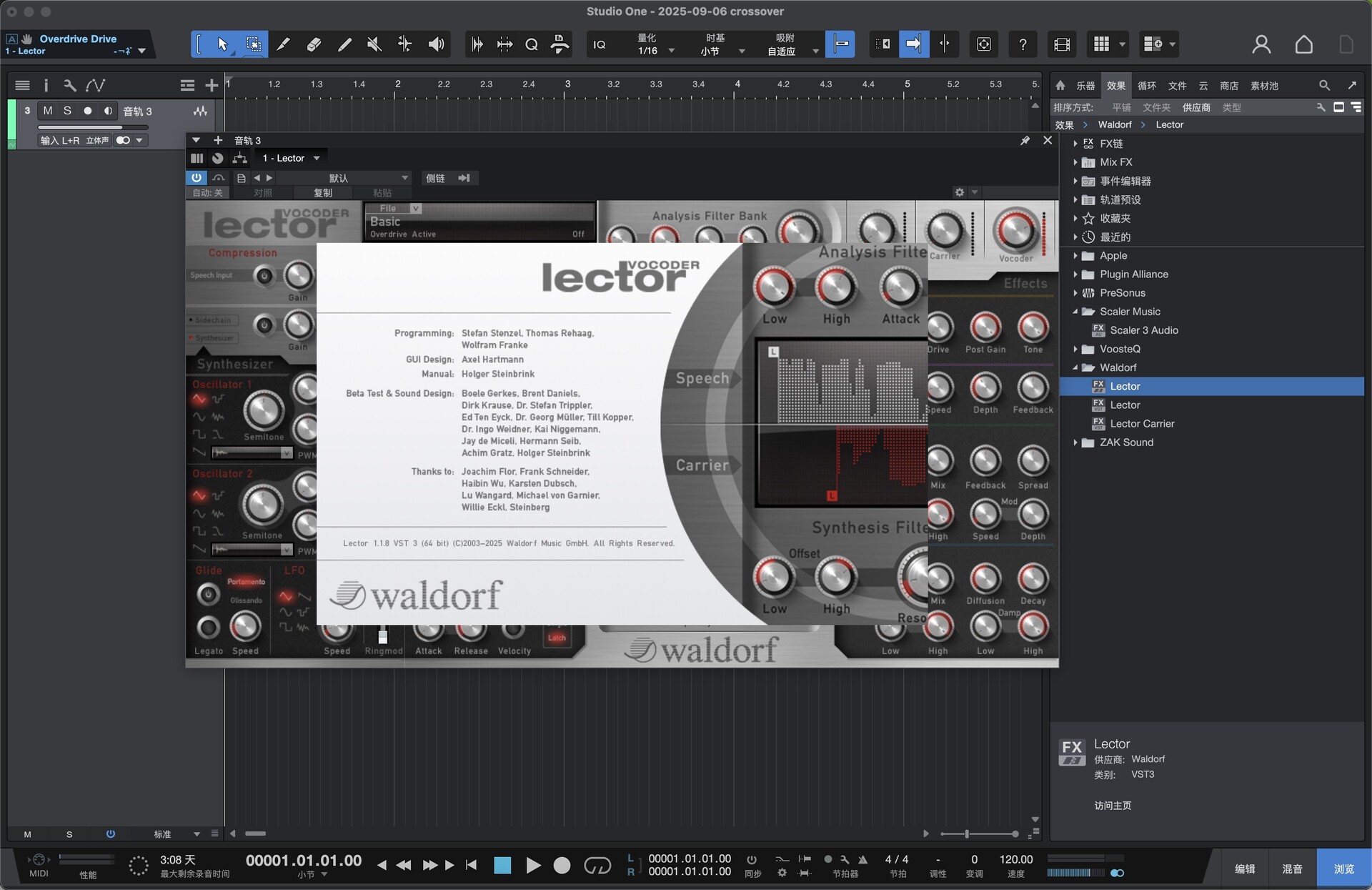Select the Eraser tool
Image resolution: width=1372 pixels, height=890 pixels.
314,44
